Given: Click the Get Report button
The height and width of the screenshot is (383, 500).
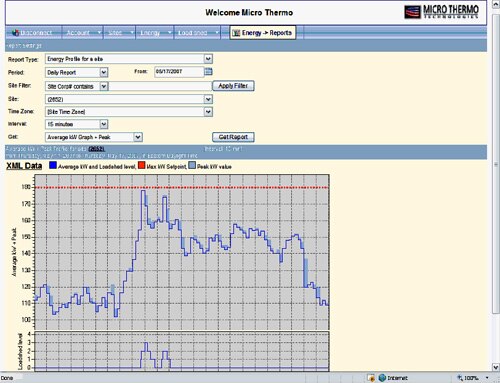Looking at the screenshot, I should (x=233, y=137).
